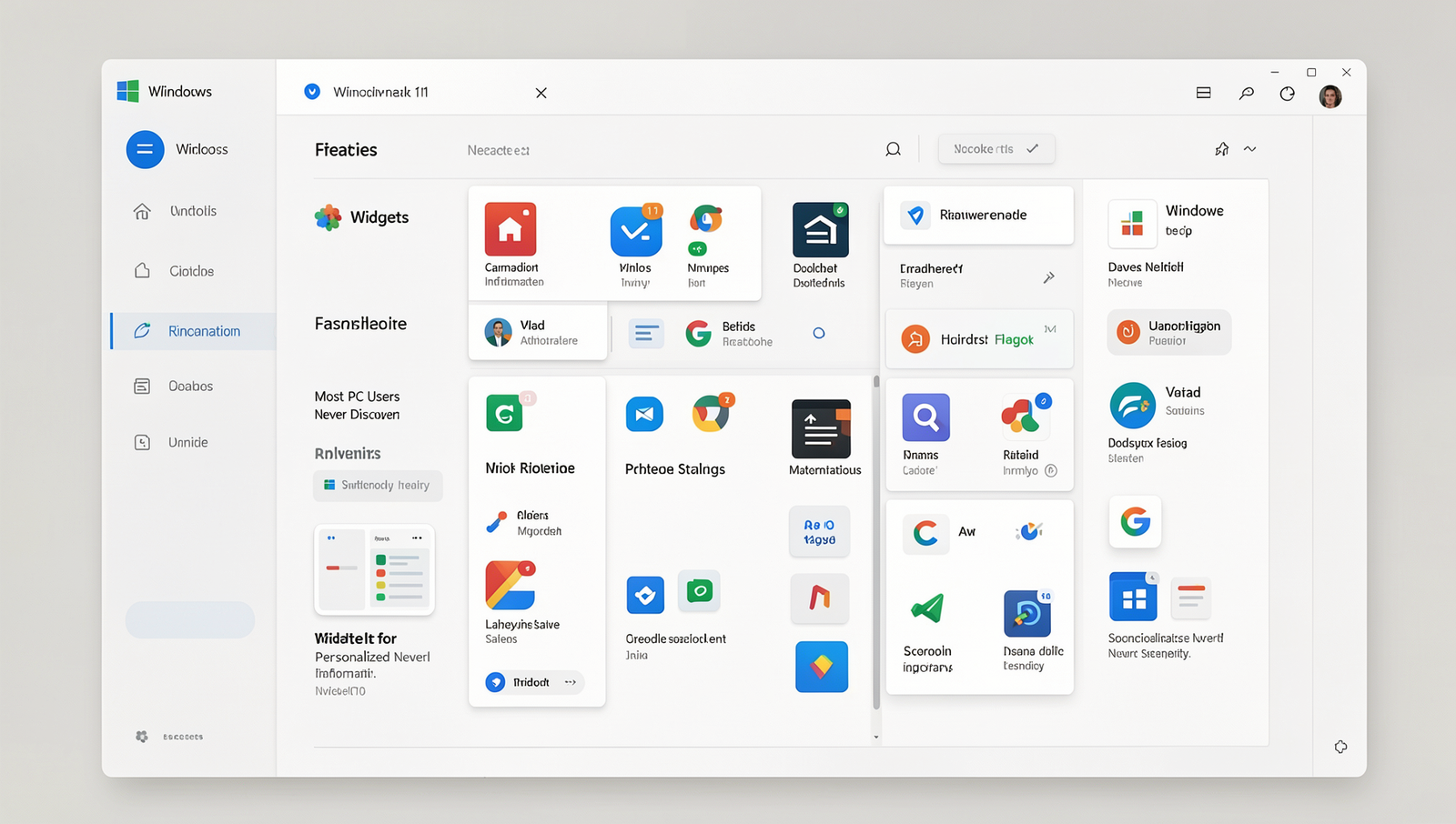The image size is (1456, 824).
Task: Open the dark Doolchat house icon
Action: 821,229
